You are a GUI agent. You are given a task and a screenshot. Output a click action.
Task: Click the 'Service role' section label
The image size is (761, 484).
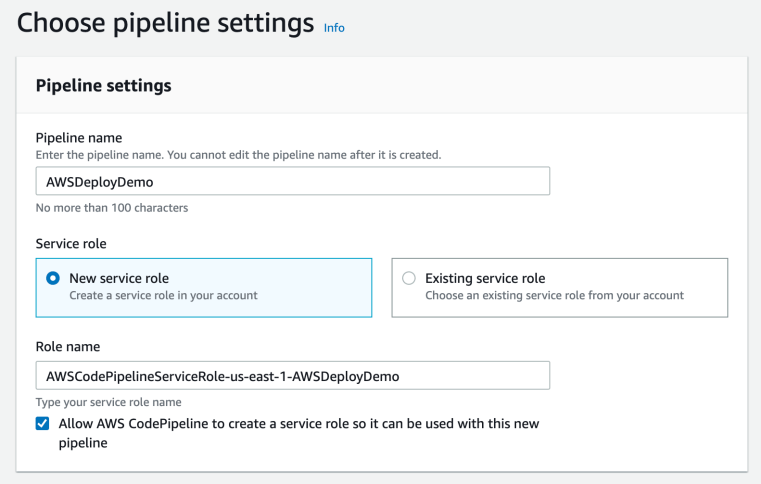(x=71, y=244)
